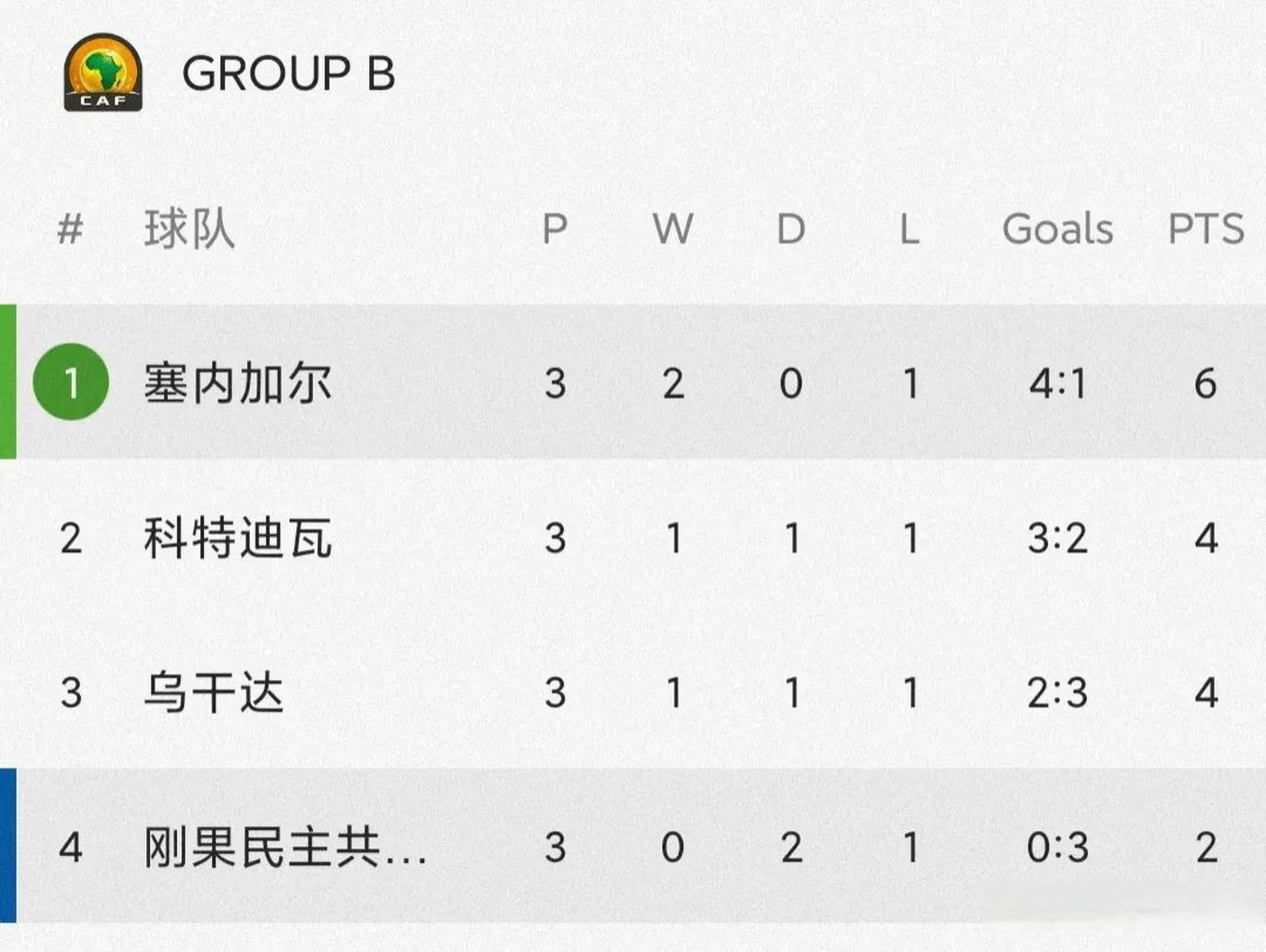Click the 2:3 goals value for 乌干达
1266x952 pixels.
pos(1057,692)
